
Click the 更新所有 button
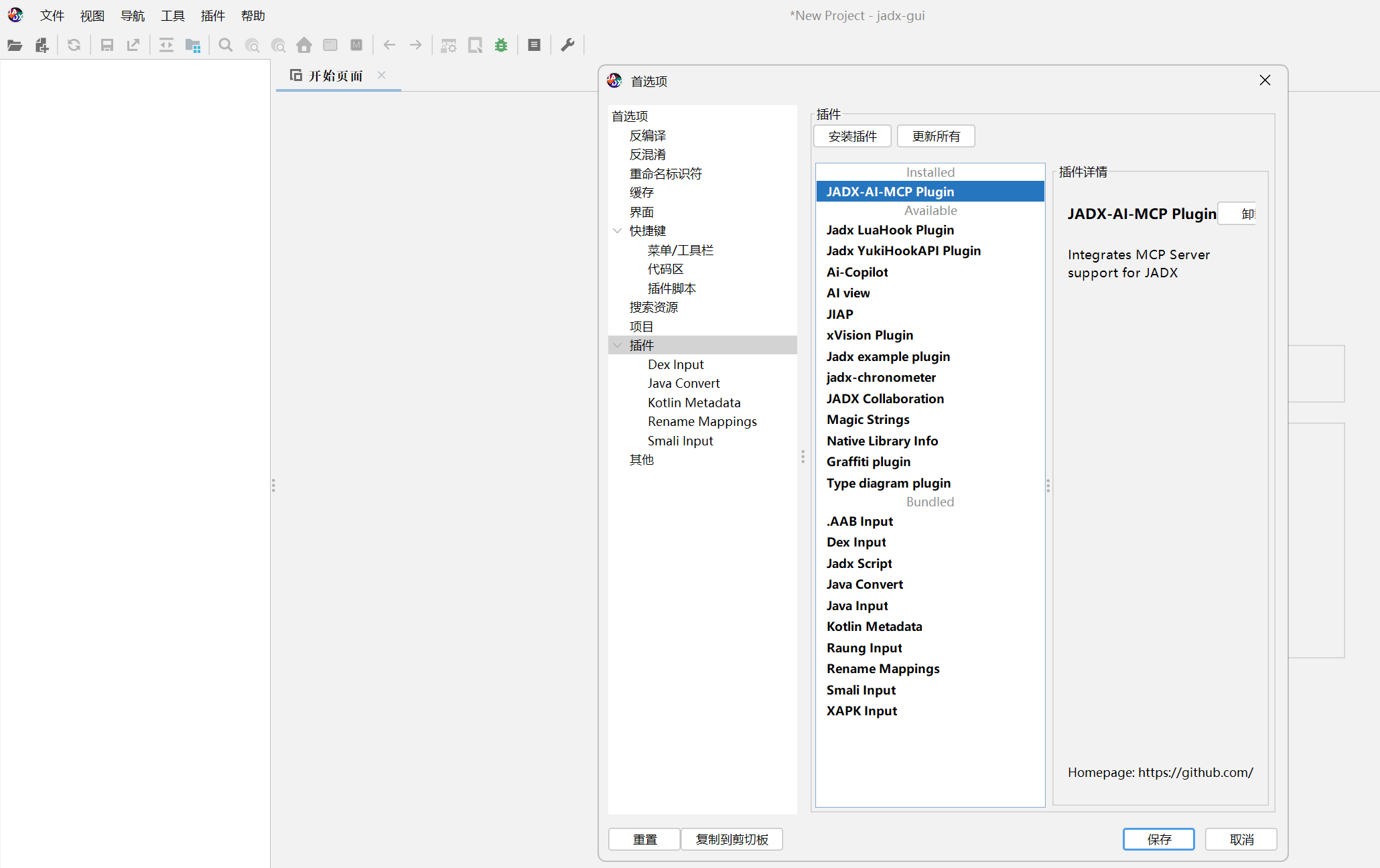935,137
